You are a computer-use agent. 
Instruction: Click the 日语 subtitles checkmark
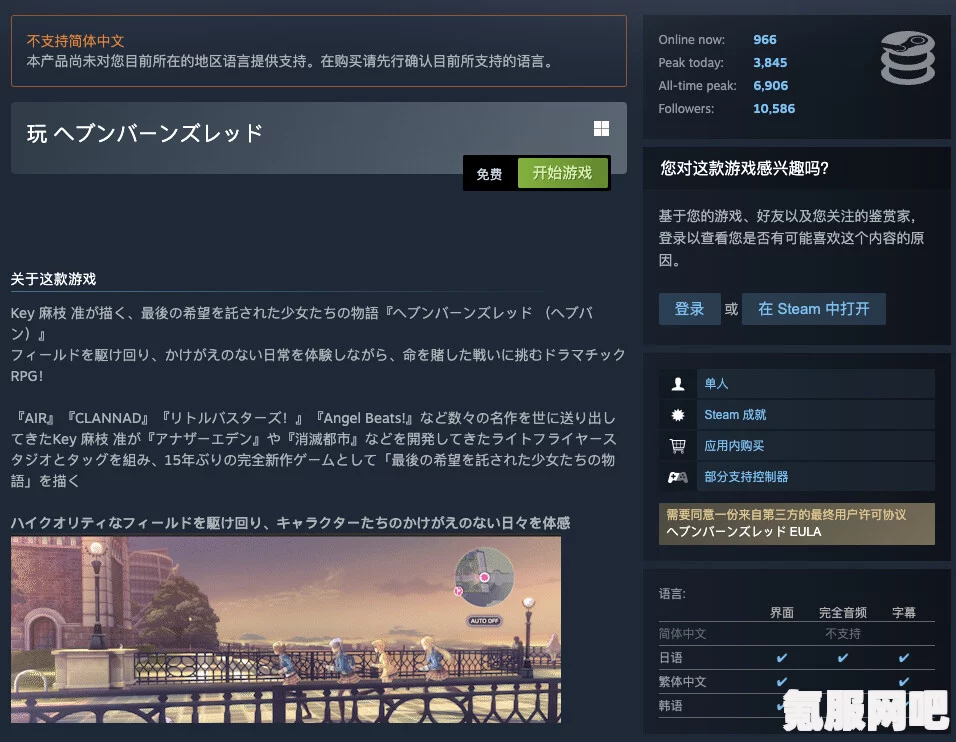[x=904, y=658]
